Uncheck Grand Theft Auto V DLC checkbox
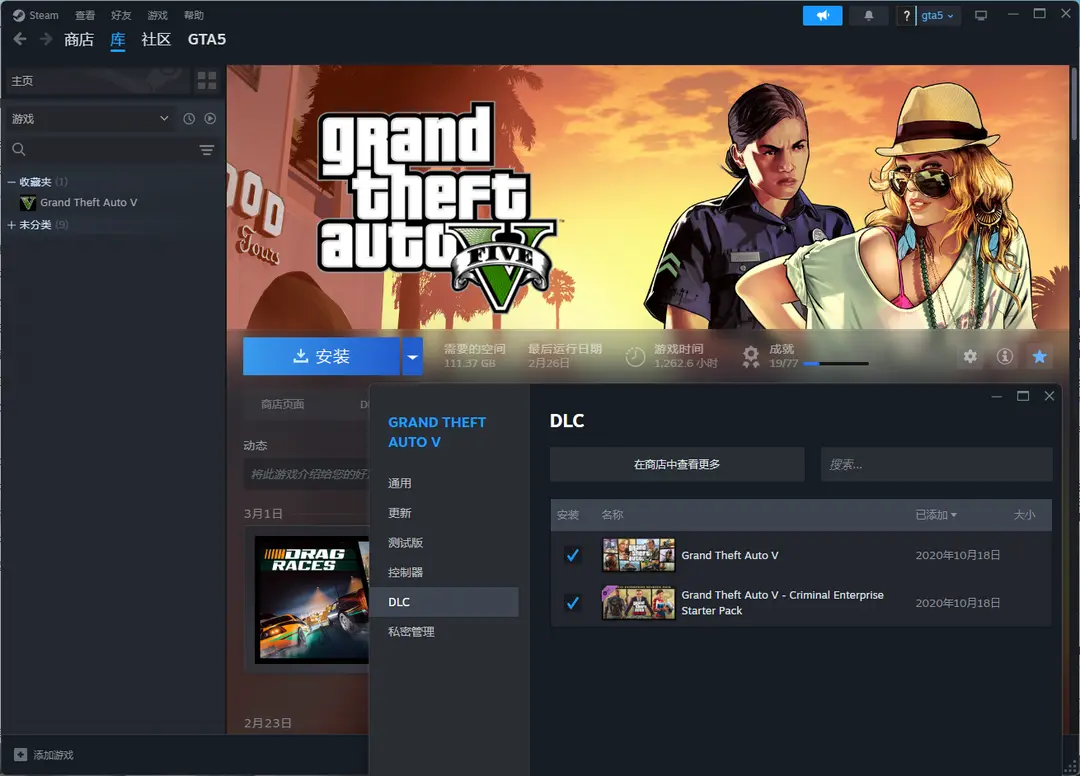The width and height of the screenshot is (1080, 776). click(x=572, y=555)
